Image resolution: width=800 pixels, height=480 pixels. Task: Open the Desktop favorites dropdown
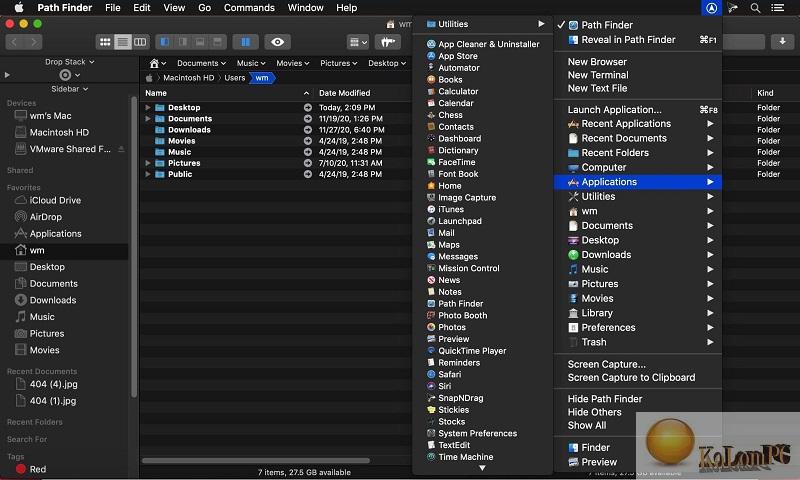coord(387,63)
